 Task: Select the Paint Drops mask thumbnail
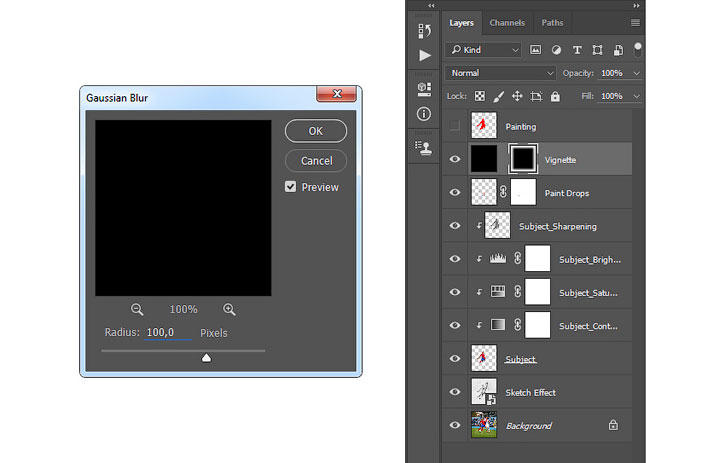[x=523, y=192]
